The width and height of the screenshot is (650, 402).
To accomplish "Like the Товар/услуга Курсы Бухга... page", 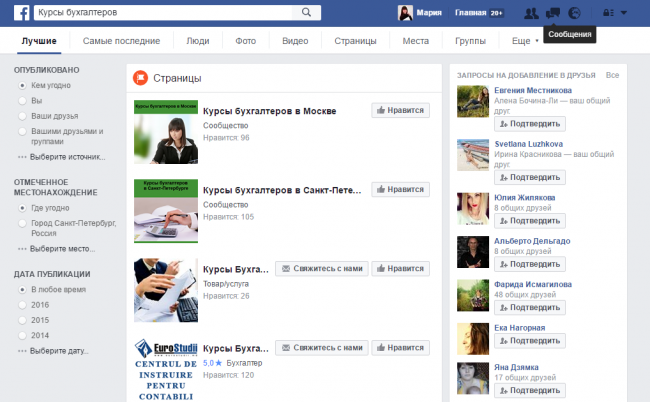I will point(400,269).
